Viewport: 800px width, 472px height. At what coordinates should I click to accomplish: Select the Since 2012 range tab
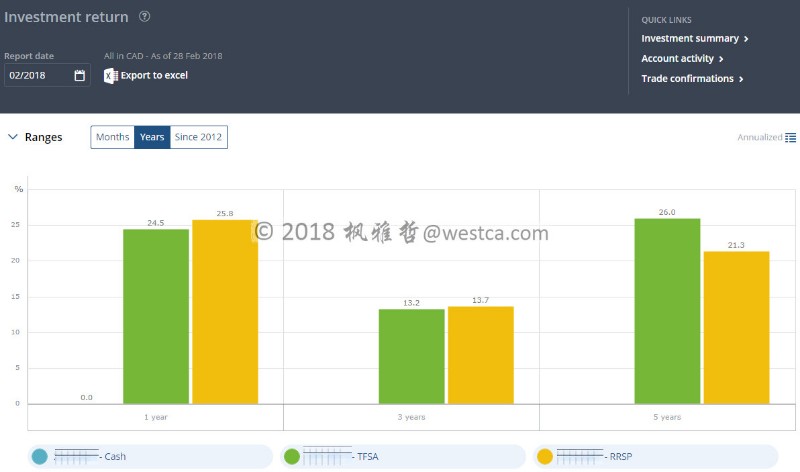[198, 137]
